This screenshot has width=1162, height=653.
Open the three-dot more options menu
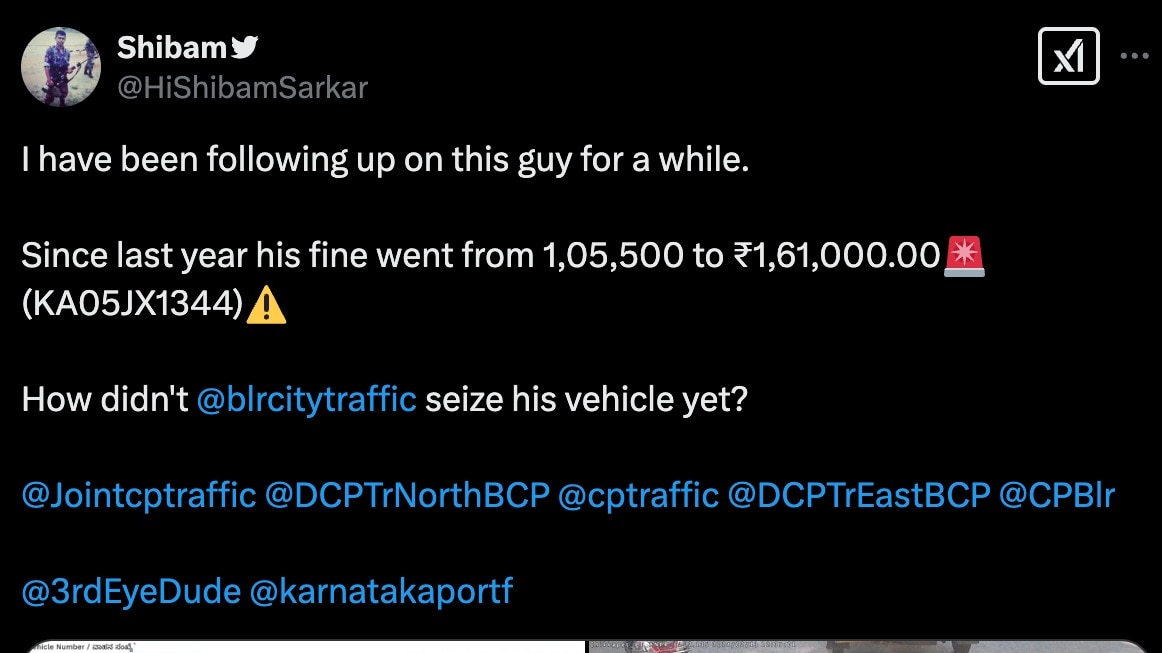coord(1133,56)
